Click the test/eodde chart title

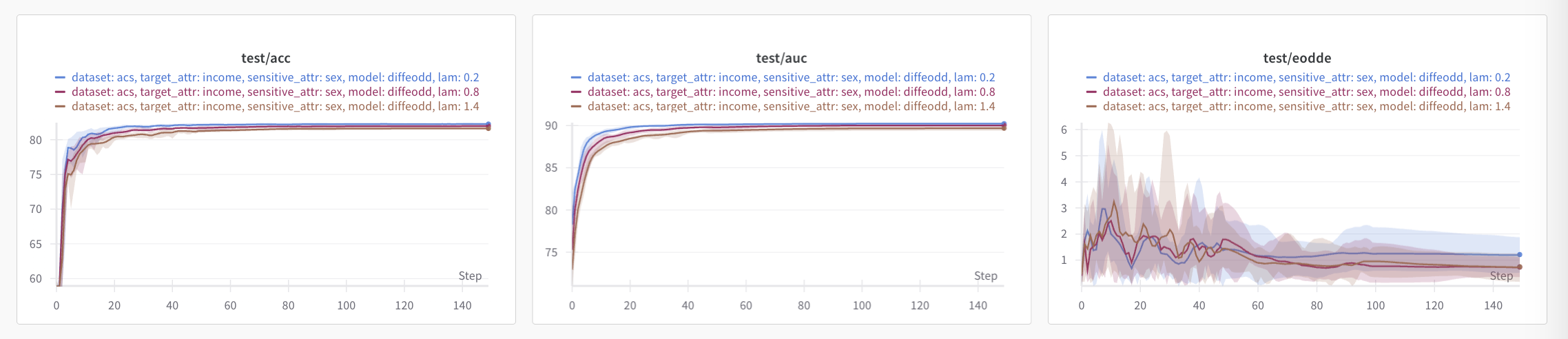coord(1297,58)
